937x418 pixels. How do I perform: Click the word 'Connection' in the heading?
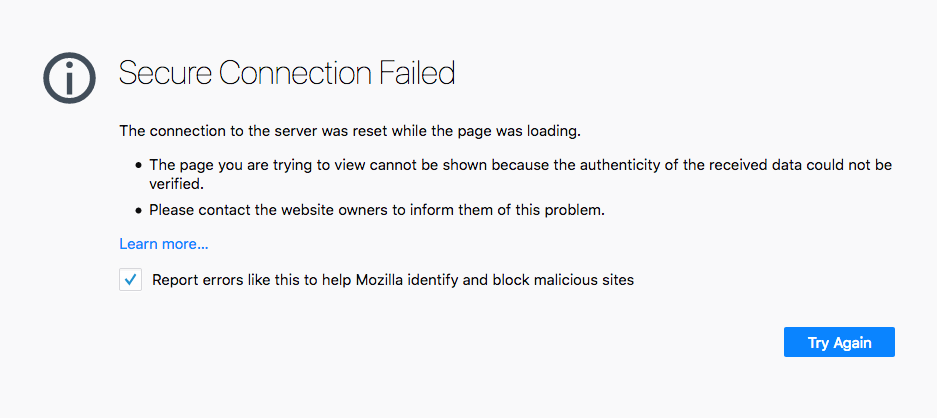[x=296, y=73]
